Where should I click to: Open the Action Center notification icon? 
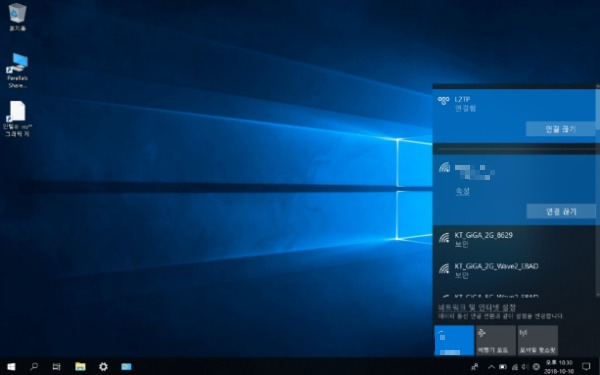[x=586, y=367]
